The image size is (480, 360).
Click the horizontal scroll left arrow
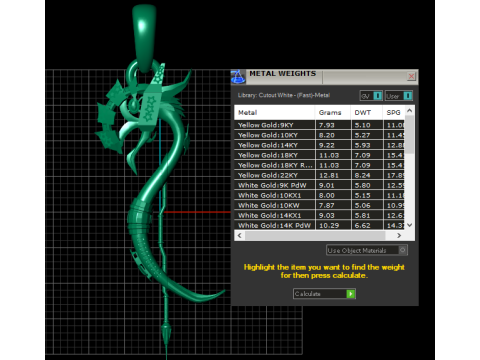240,235
